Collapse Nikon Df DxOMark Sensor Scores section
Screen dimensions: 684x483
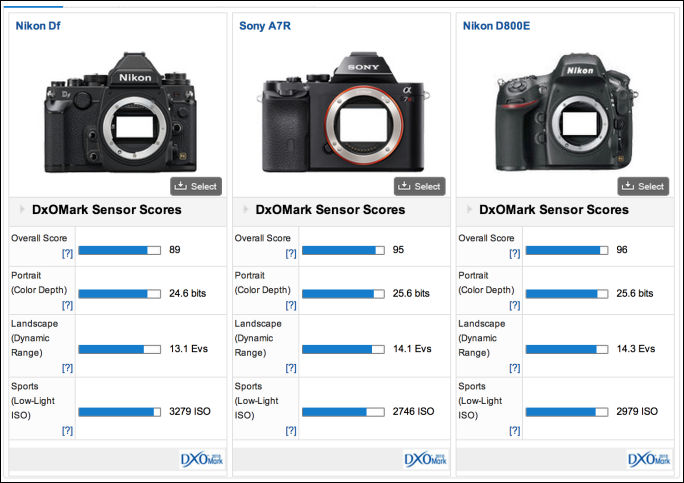pyautogui.click(x=21, y=209)
